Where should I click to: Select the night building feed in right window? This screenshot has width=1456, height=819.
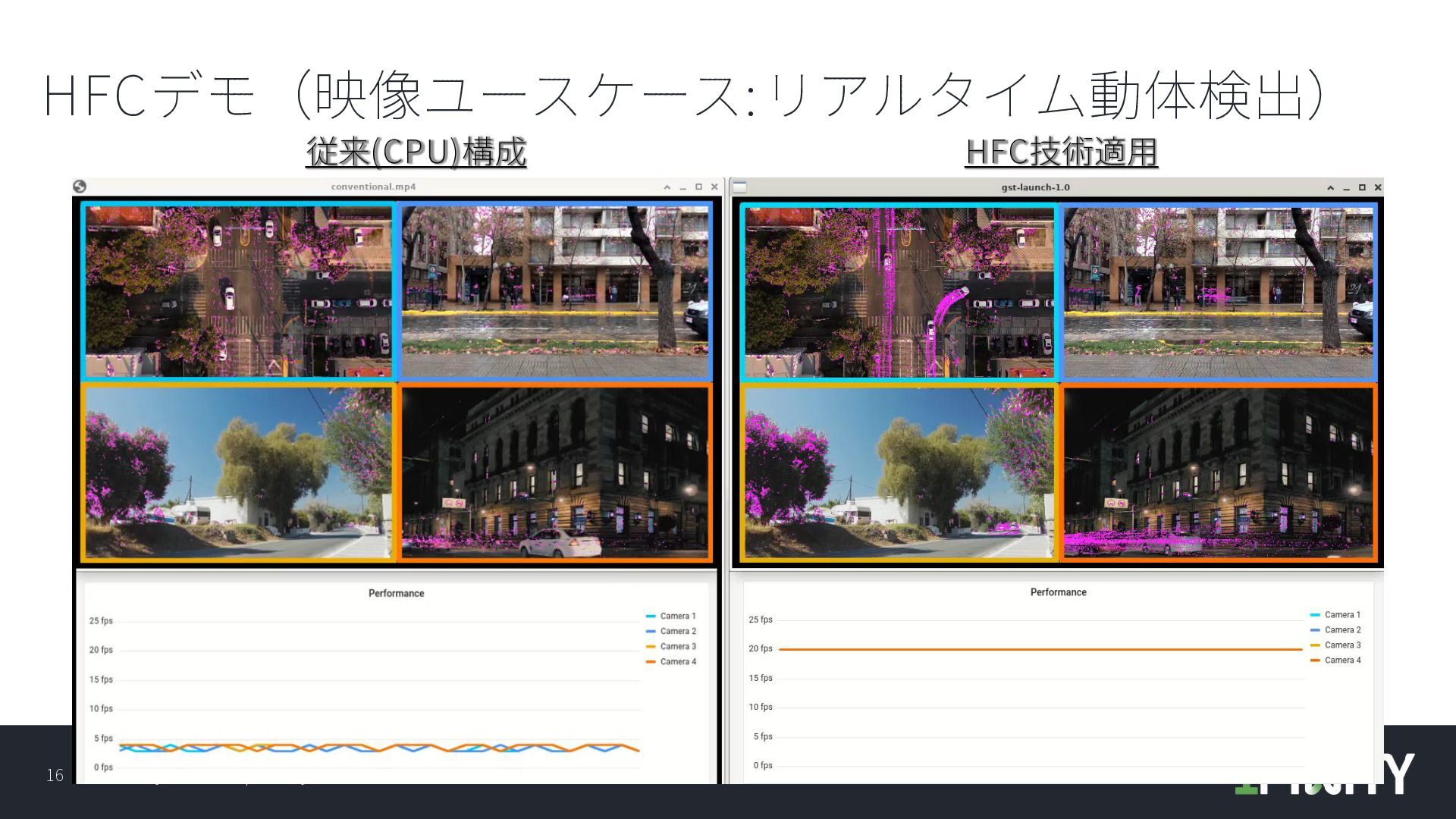pyautogui.click(x=1218, y=473)
